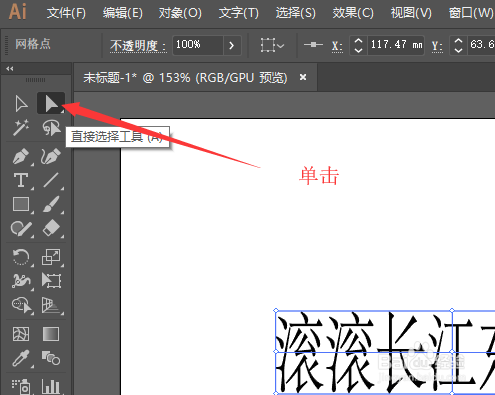
Task: Select the Shape Builder tool
Action: click(22, 305)
